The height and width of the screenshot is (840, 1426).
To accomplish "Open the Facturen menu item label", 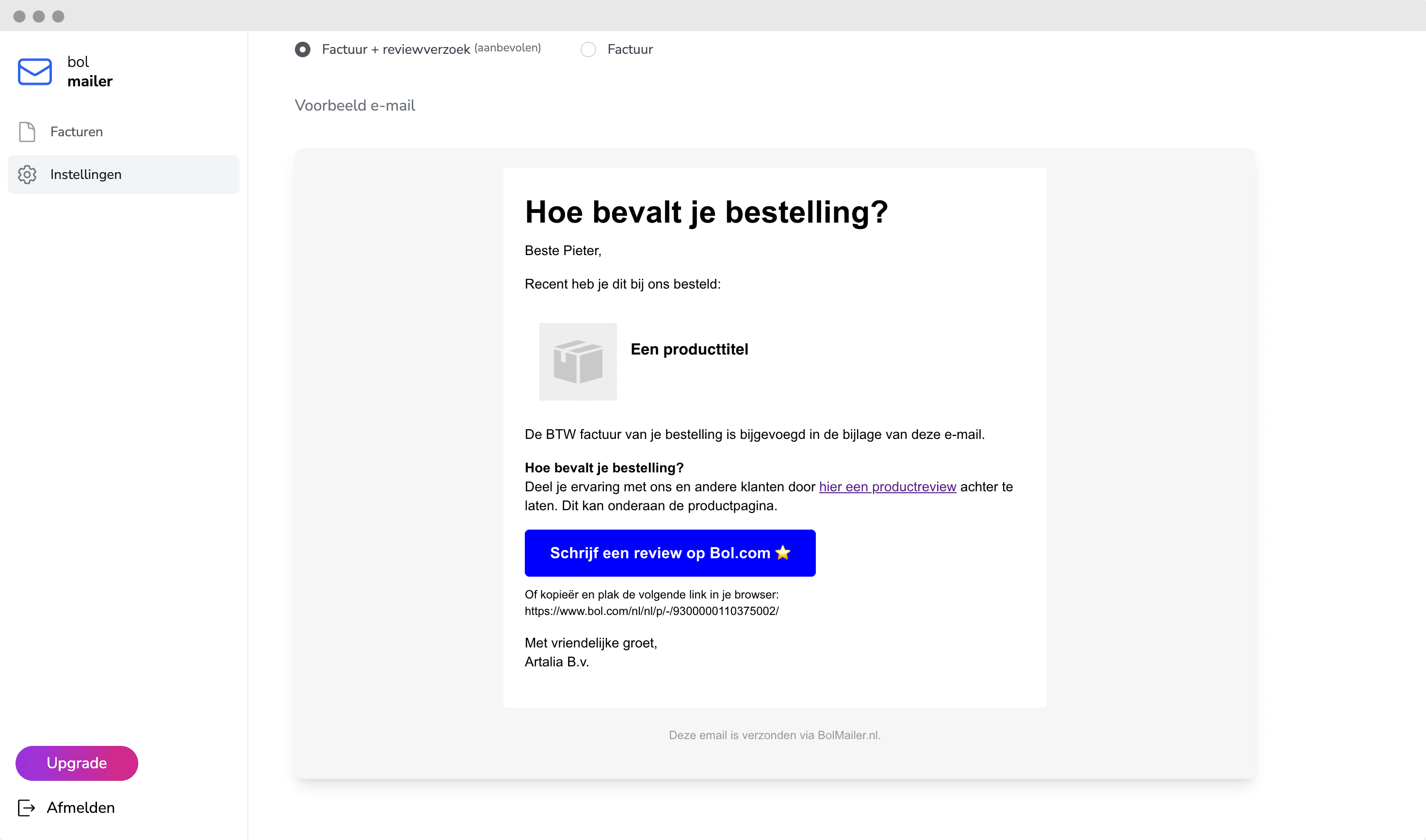I will click(77, 132).
